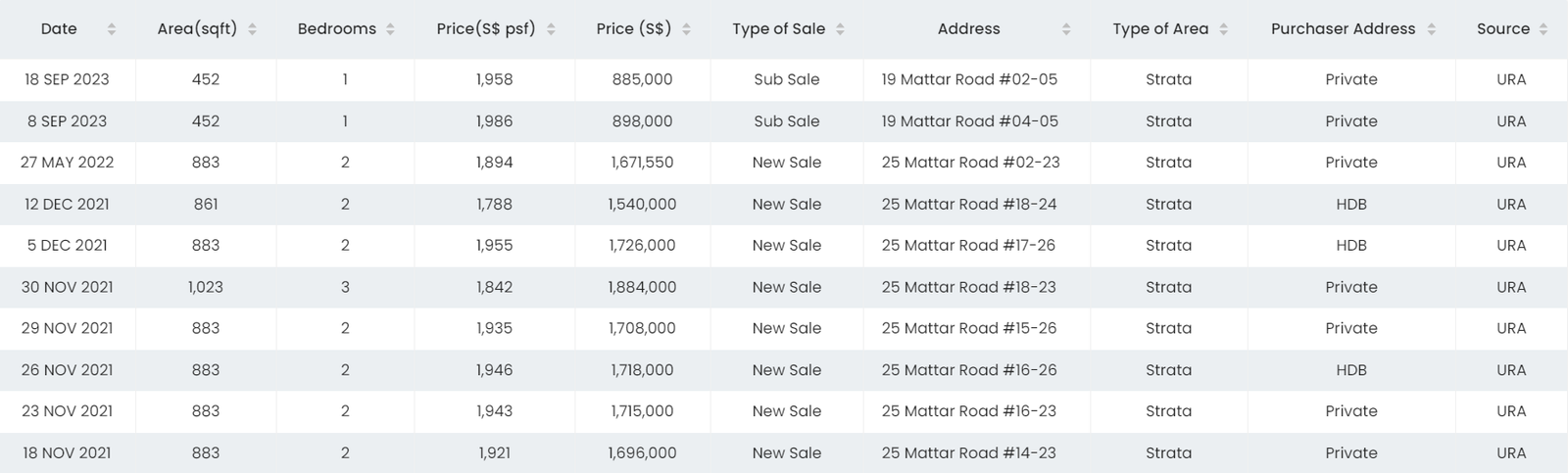This screenshot has height=473, width=1568.
Task: Click 25 Mattar Road #02-23 address
Action: [970, 163]
